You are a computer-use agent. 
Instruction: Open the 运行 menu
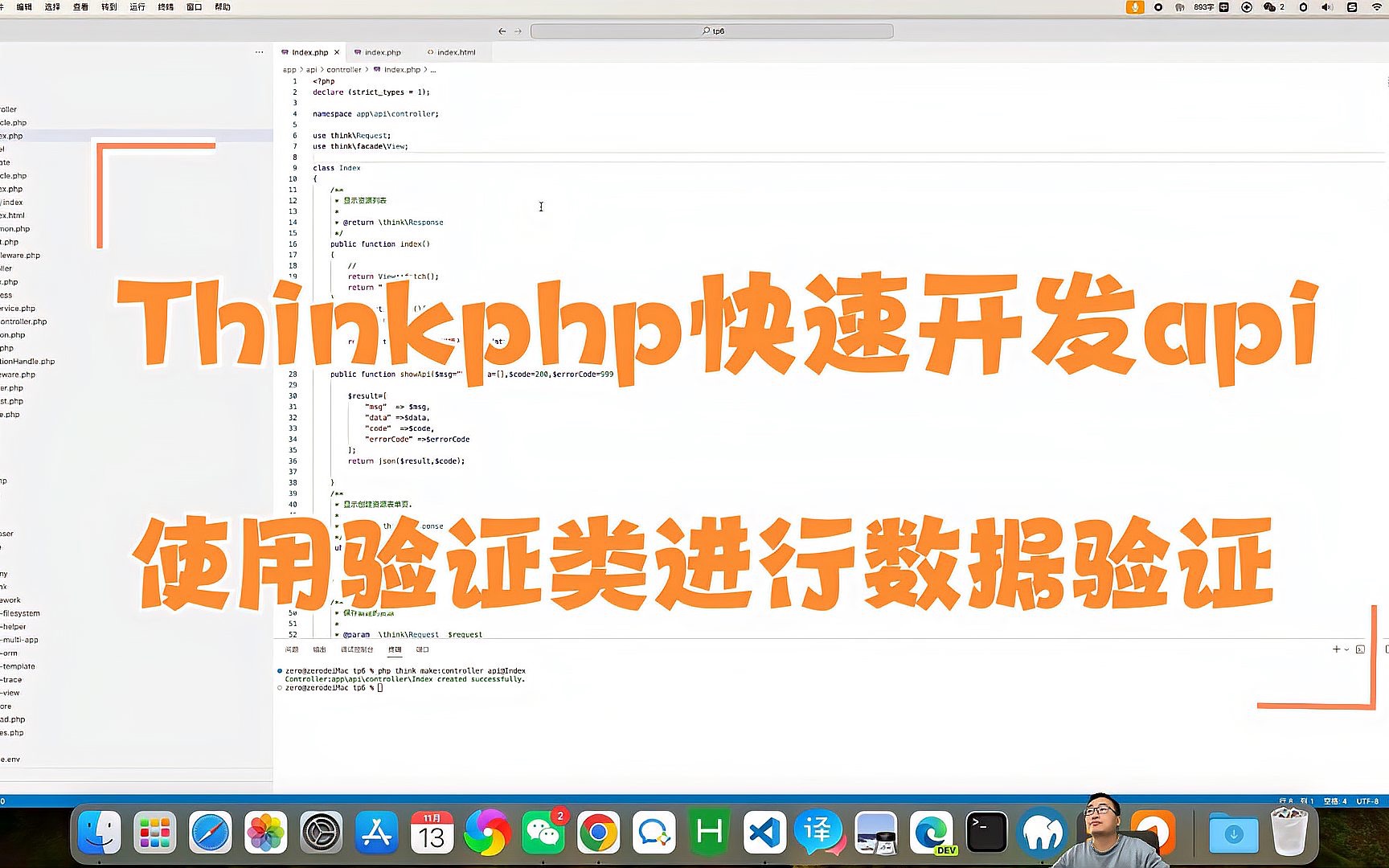pos(137,7)
